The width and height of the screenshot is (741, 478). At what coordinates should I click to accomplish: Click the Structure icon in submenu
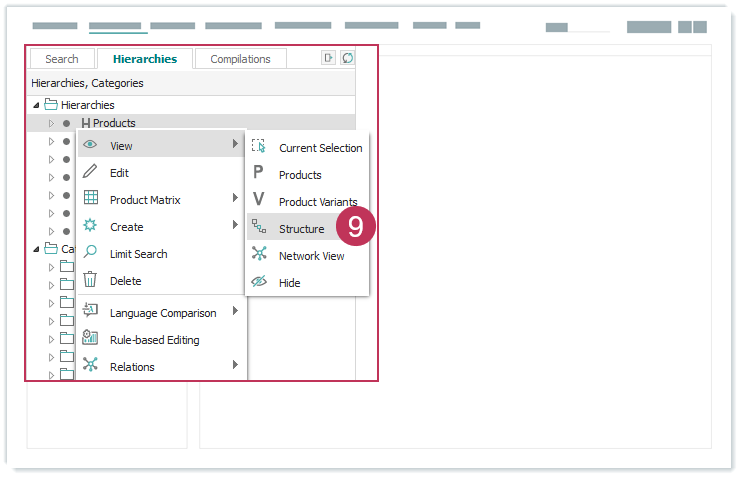(x=259, y=228)
